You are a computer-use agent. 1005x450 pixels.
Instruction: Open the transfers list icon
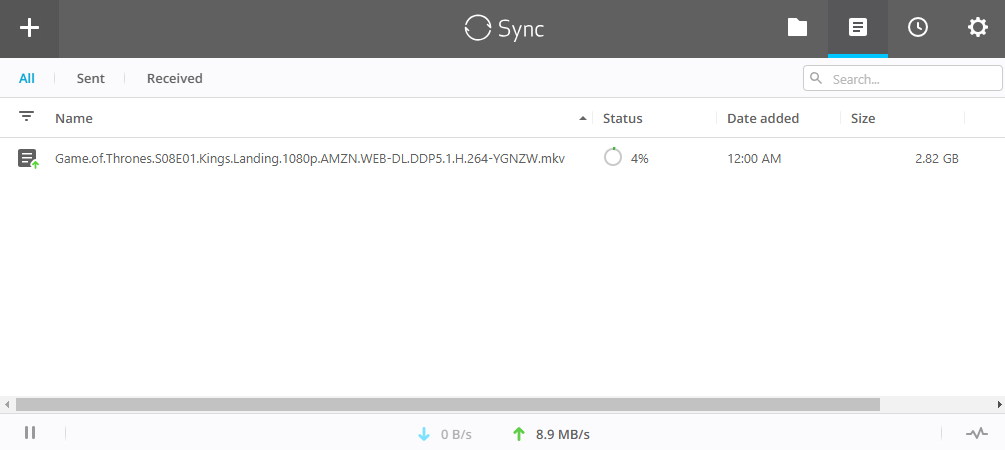[x=857, y=28]
